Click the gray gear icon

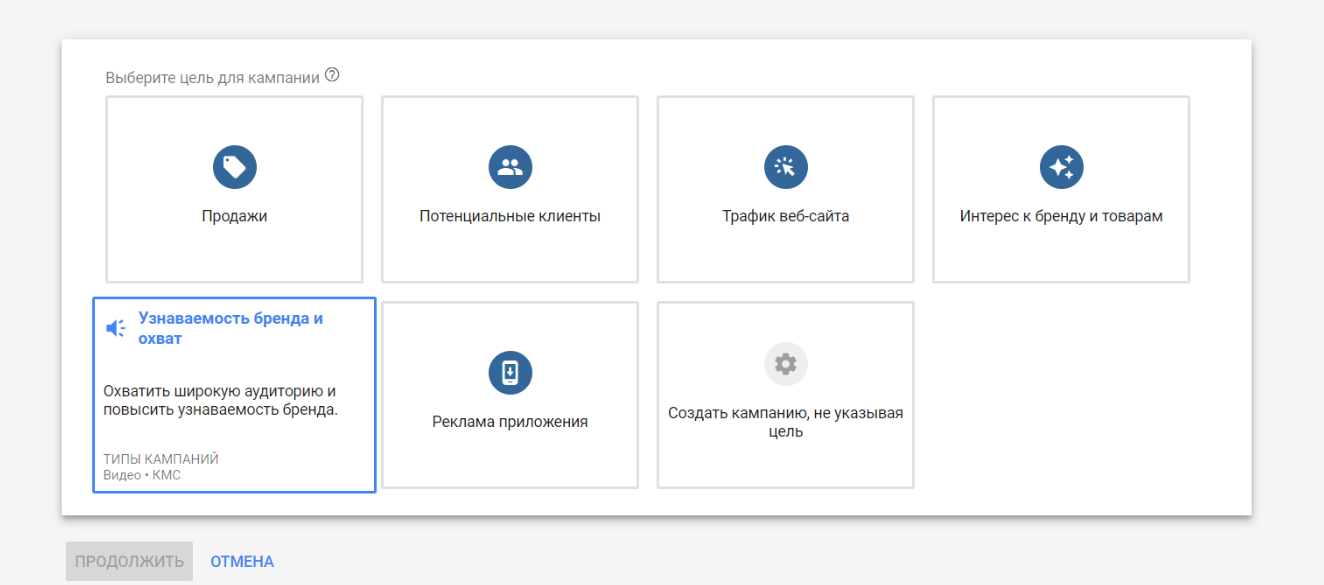coord(786,365)
